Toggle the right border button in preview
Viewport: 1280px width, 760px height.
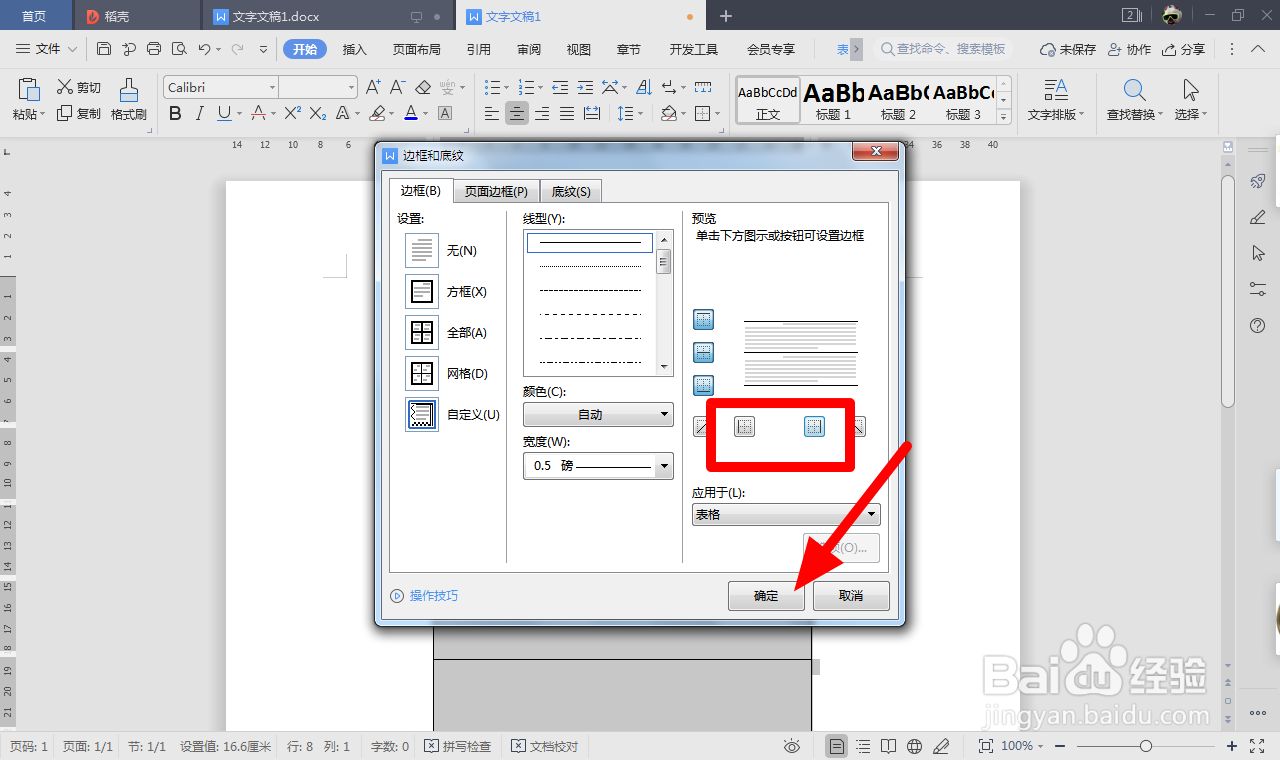[x=814, y=427]
